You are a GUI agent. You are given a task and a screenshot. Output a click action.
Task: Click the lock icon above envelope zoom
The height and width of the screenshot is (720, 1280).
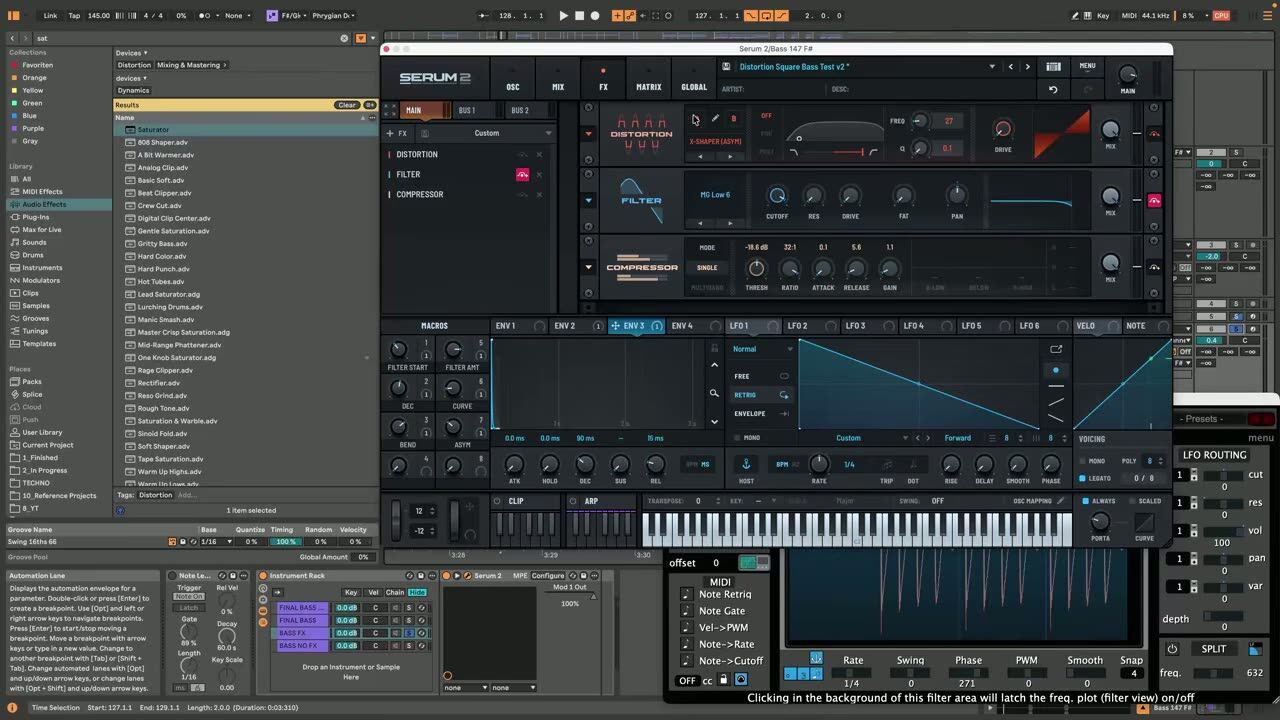[714, 348]
